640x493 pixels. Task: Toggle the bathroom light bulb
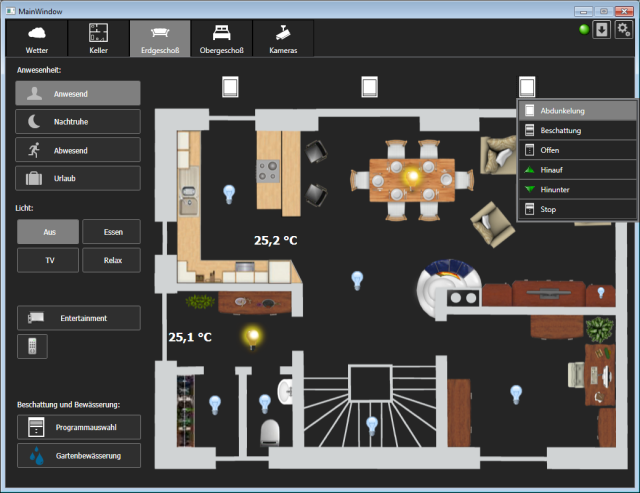pyautogui.click(x=265, y=403)
